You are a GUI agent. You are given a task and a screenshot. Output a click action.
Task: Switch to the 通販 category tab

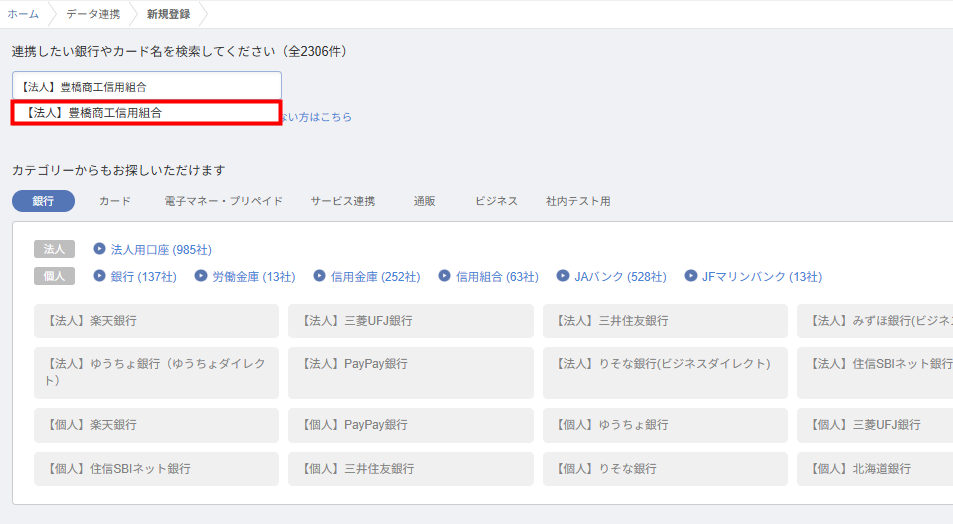pos(424,201)
